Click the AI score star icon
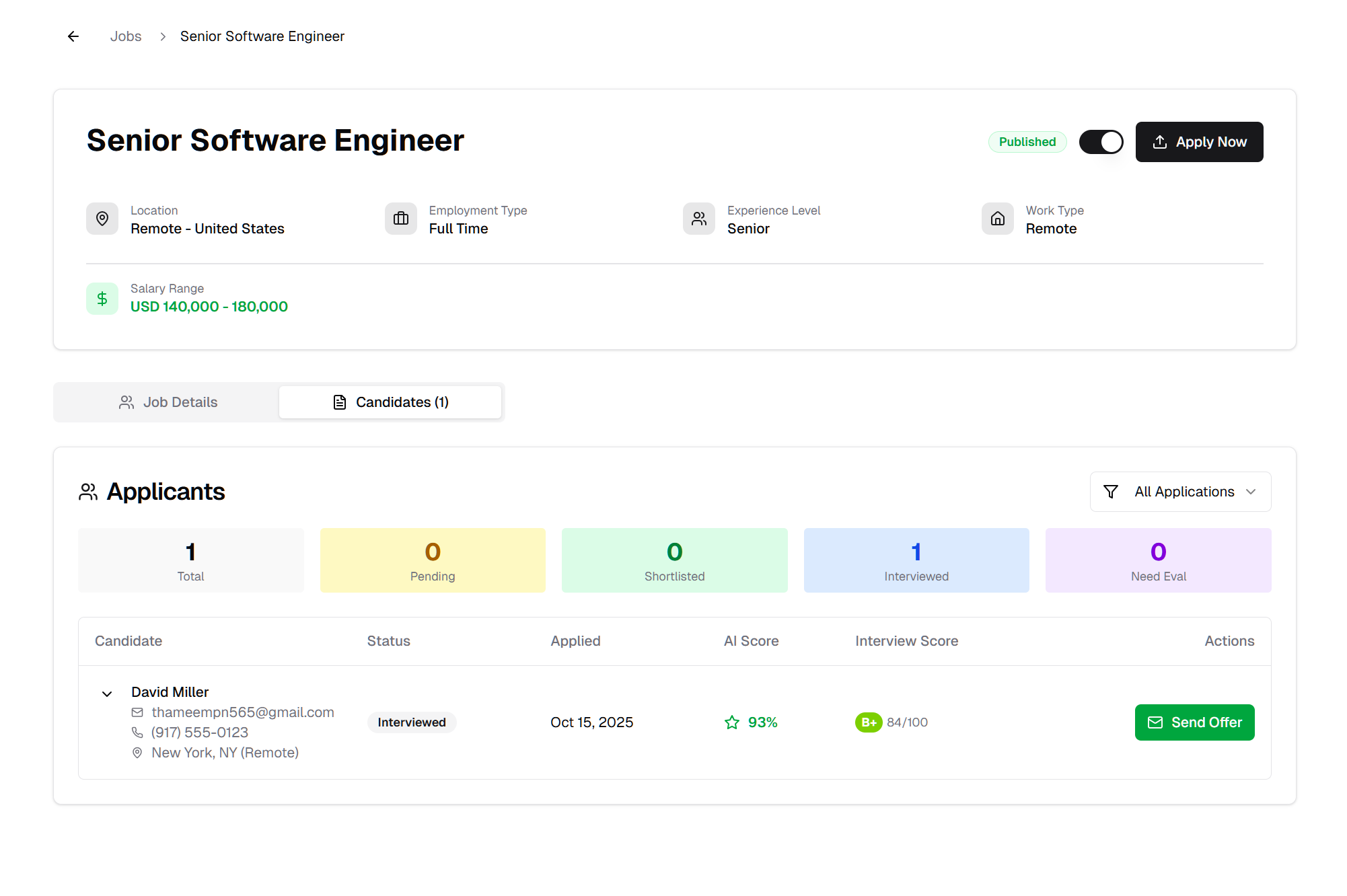This screenshot has width=1347, height=896. pyautogui.click(x=732, y=722)
